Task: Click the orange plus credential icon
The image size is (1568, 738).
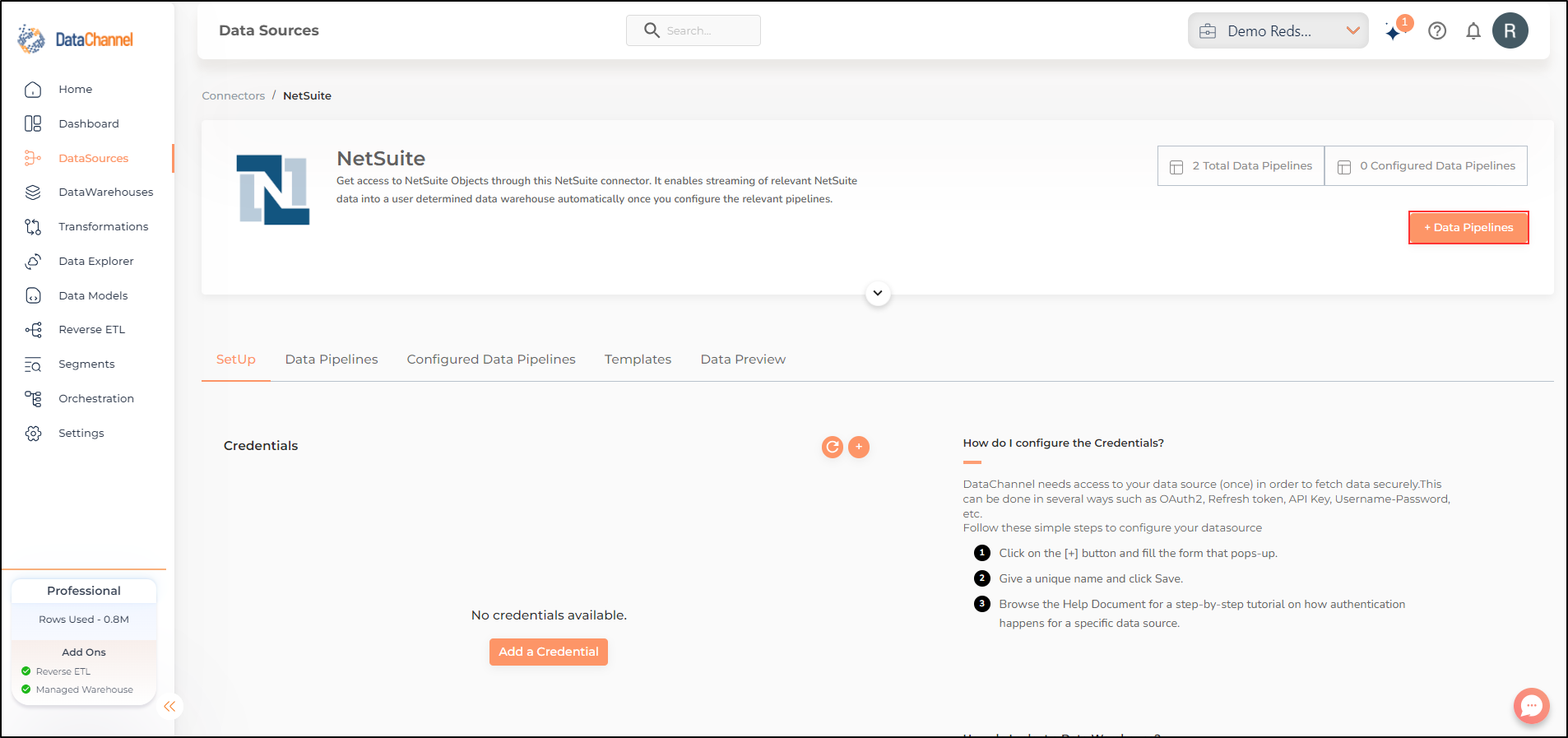Action: click(x=859, y=447)
